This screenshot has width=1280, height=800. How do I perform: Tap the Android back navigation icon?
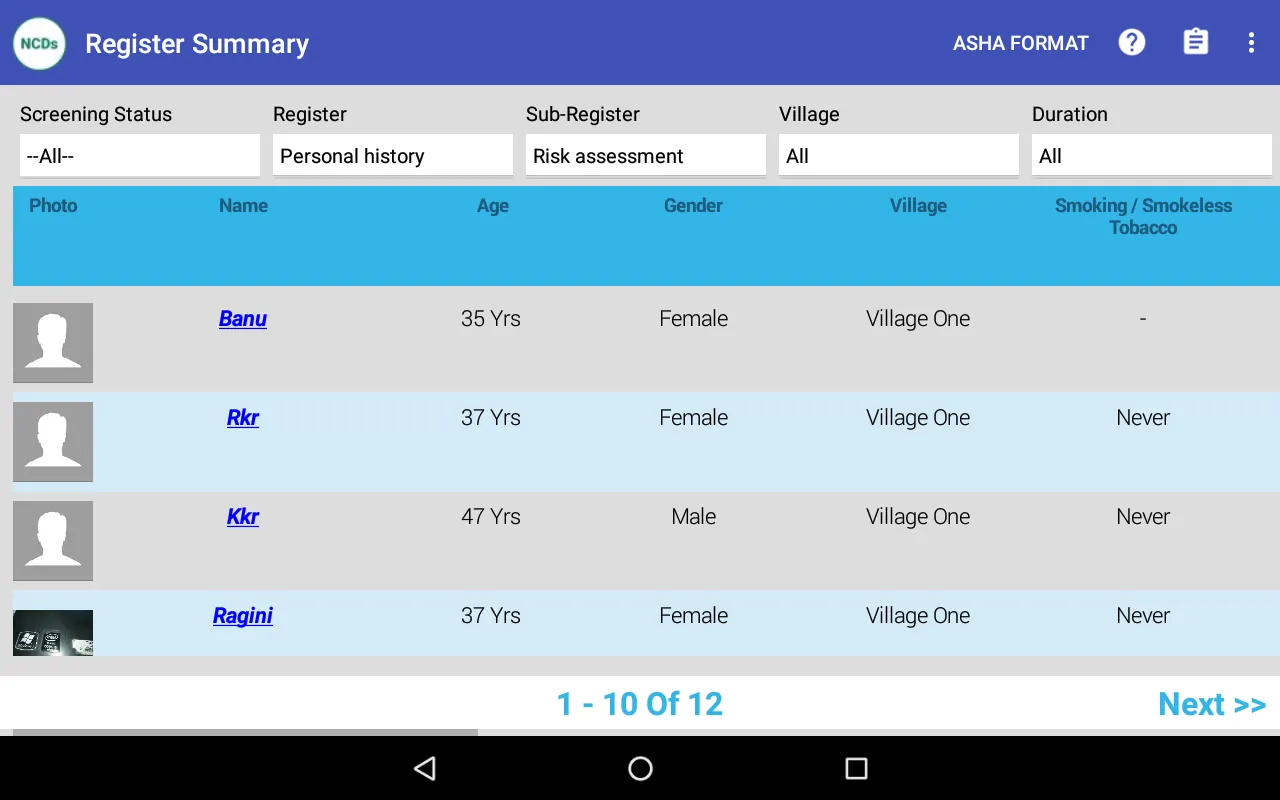coord(424,768)
